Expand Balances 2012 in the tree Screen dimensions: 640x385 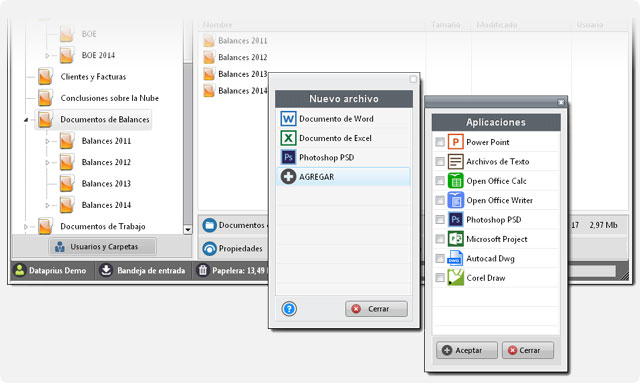[47, 162]
